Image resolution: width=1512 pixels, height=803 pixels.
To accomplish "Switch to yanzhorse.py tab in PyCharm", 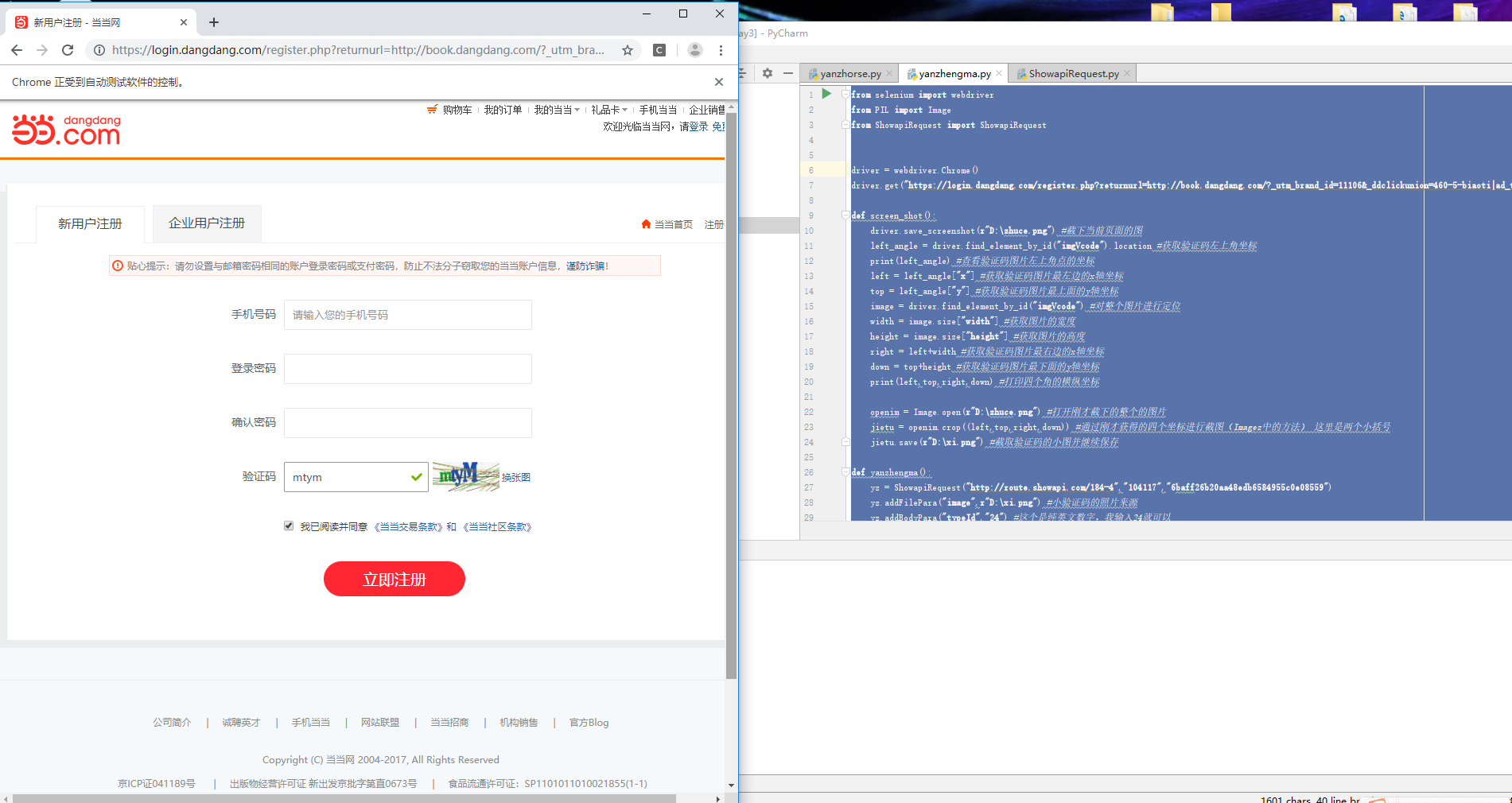I will pyautogui.click(x=850, y=74).
